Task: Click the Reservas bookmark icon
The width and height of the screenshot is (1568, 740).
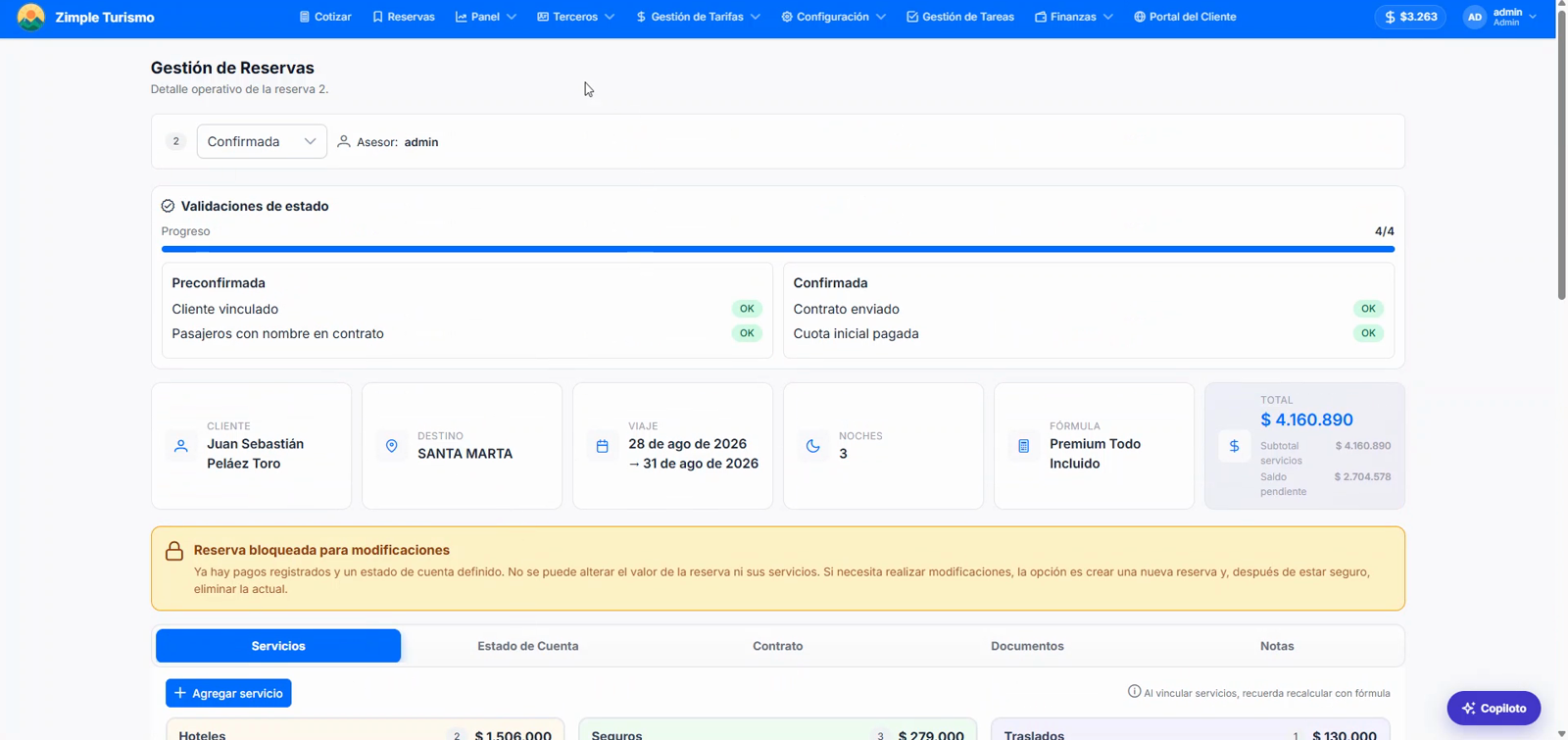Action: click(x=377, y=17)
